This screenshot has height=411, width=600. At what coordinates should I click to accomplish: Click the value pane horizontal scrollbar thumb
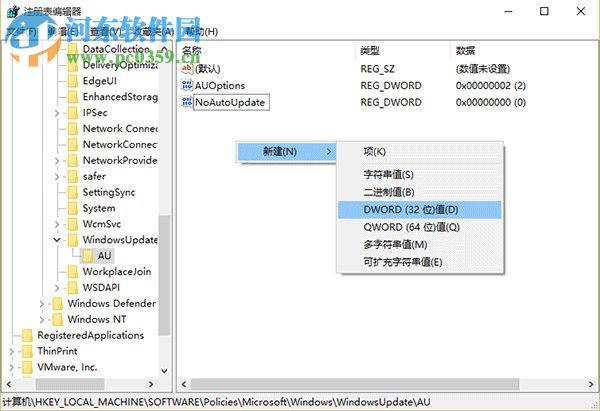(355, 384)
